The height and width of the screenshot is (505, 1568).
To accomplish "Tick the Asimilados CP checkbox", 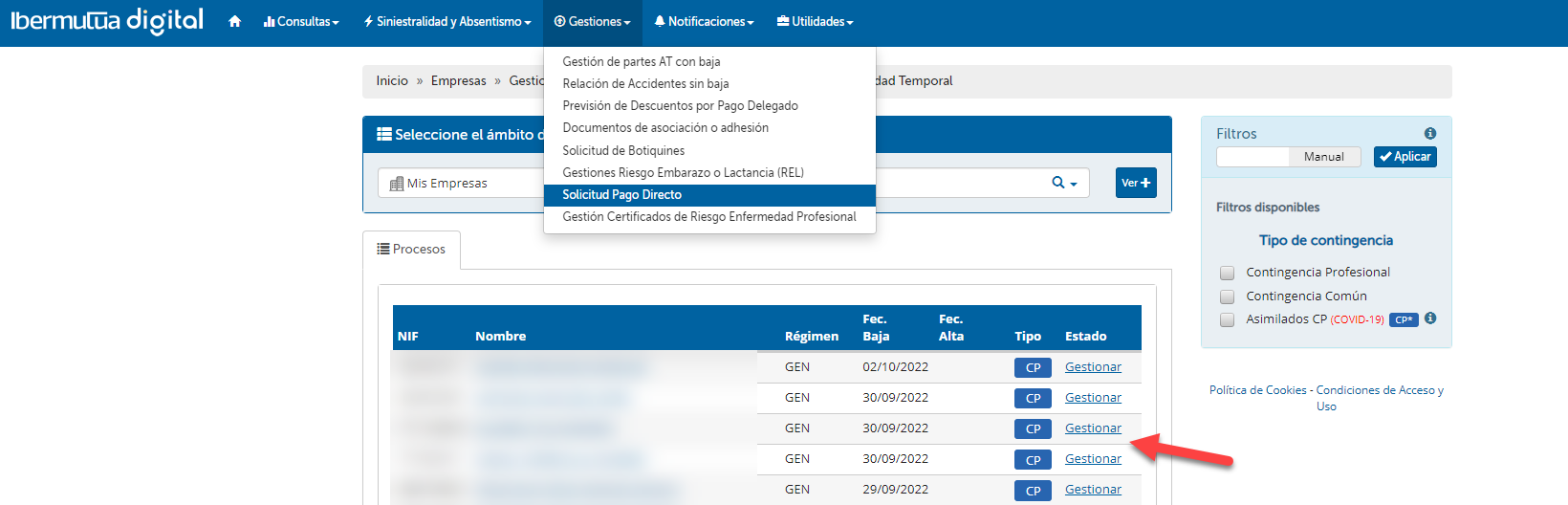I will pos(1227,319).
